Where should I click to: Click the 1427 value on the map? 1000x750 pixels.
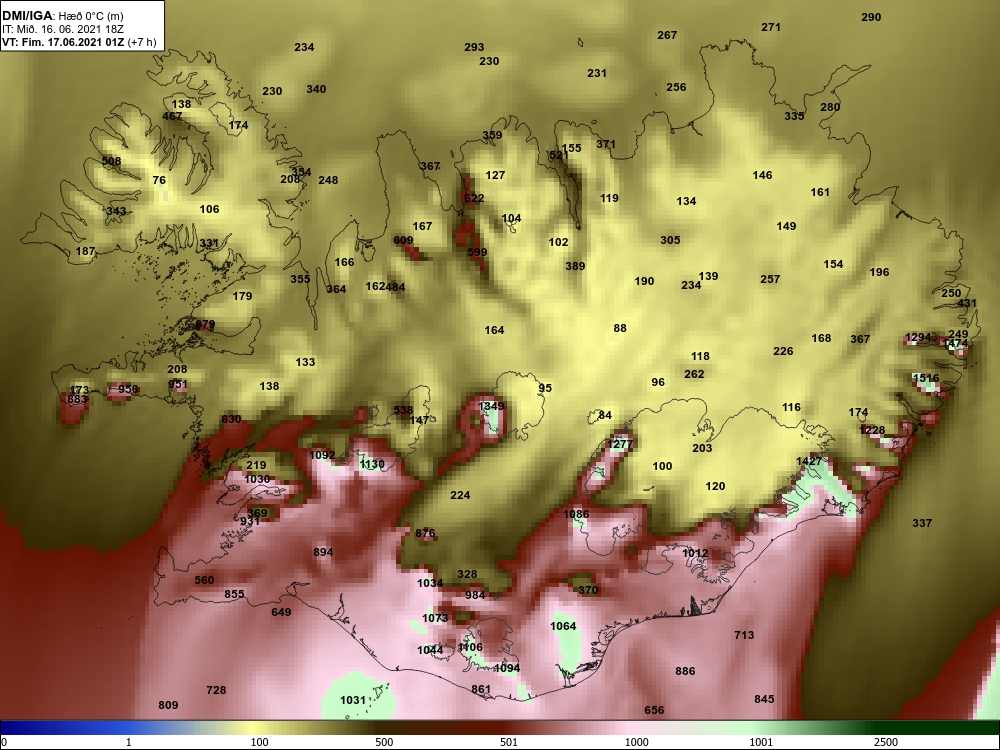(x=809, y=461)
